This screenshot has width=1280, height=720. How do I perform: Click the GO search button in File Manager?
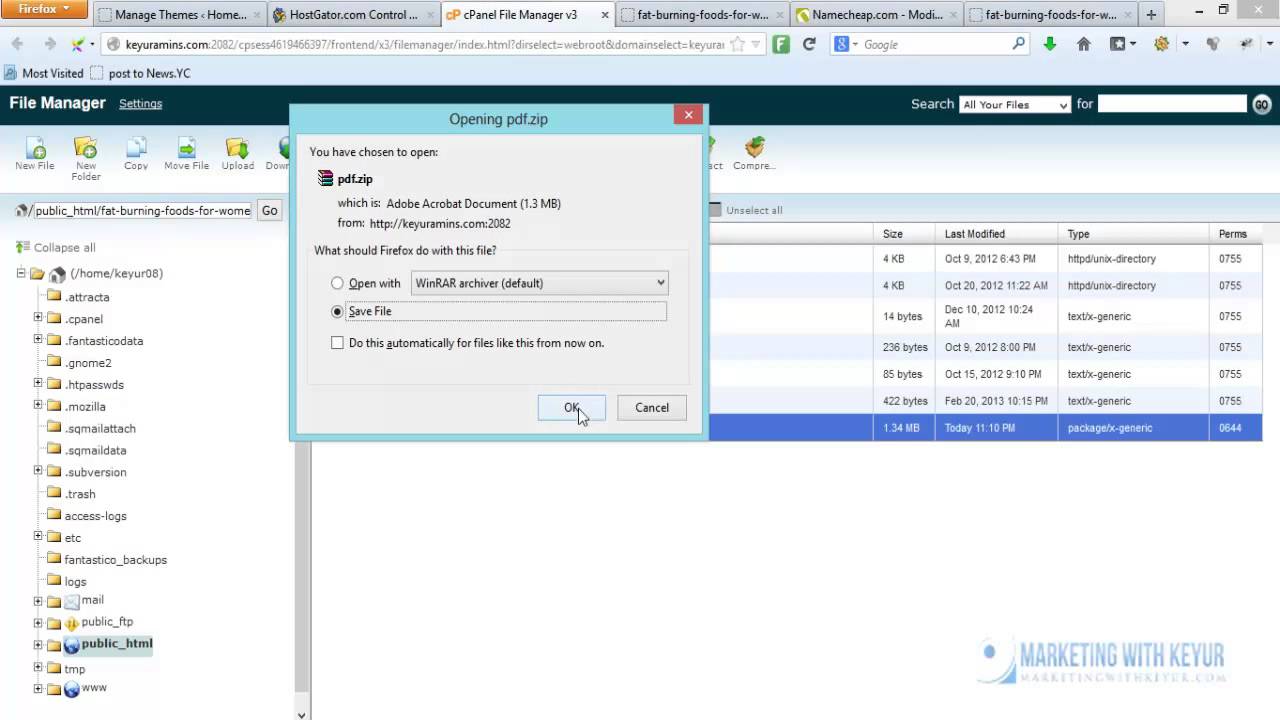pos(1261,104)
